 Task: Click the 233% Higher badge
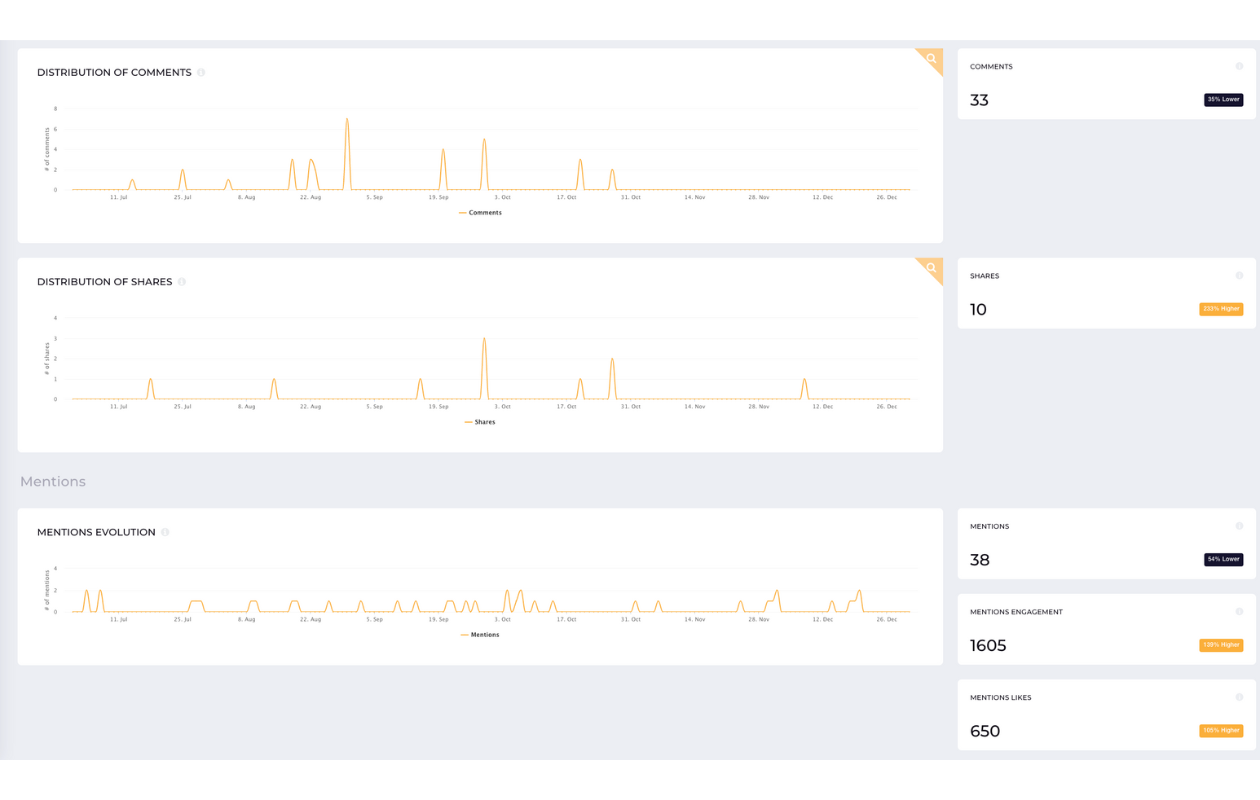click(1221, 309)
